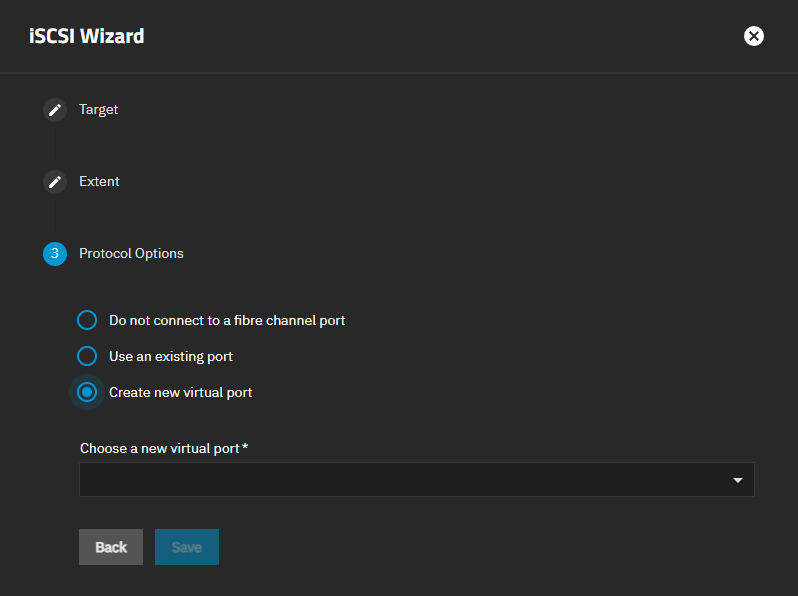
Task: Click the pencil icon beside Target
Action: 55,110
